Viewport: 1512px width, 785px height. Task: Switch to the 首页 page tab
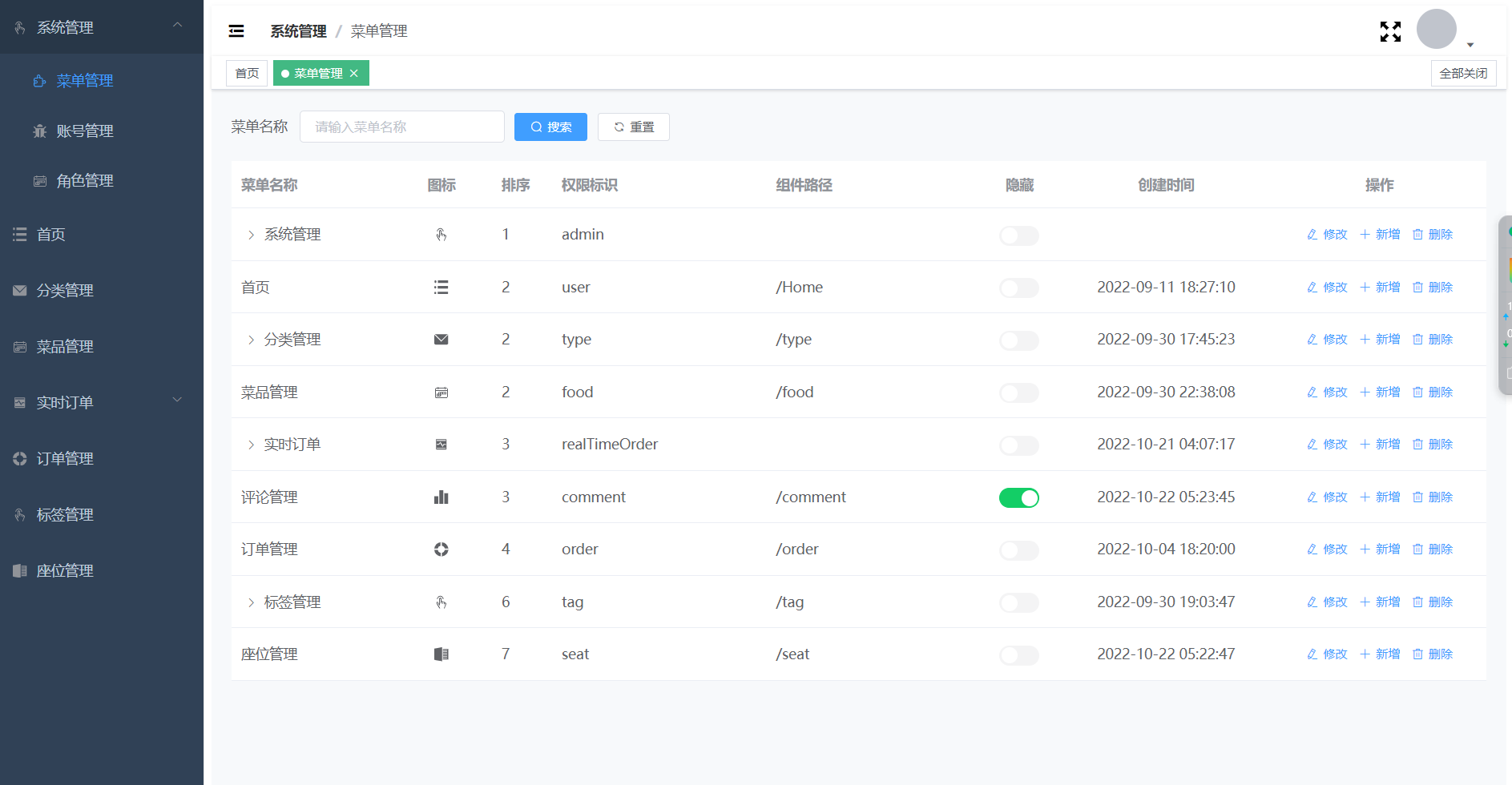coord(247,73)
